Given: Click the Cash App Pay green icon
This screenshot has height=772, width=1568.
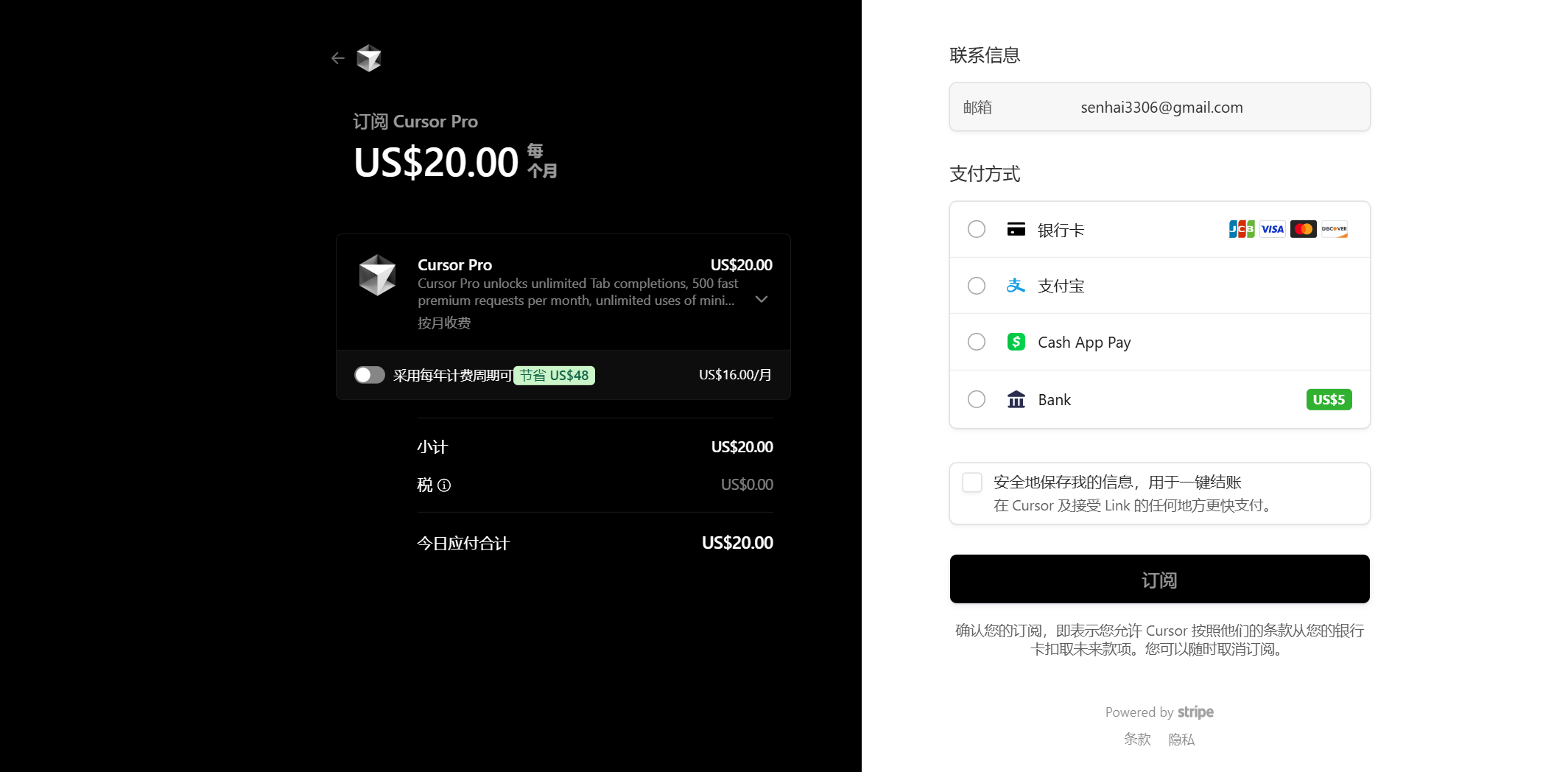Looking at the screenshot, I should click(x=1016, y=342).
